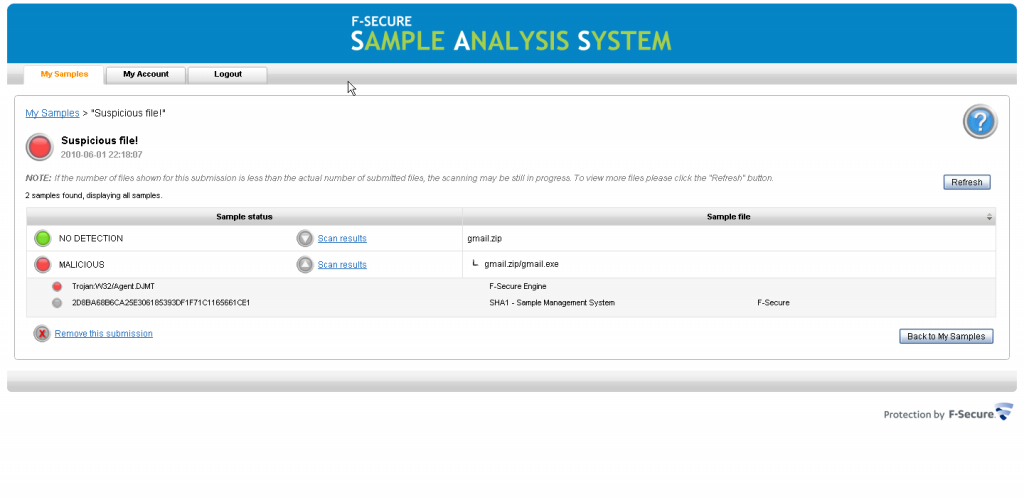Select the SHA1 hash 2D8BA68B6CA25E... text
The height and width of the screenshot is (502, 1024).
[161, 303]
